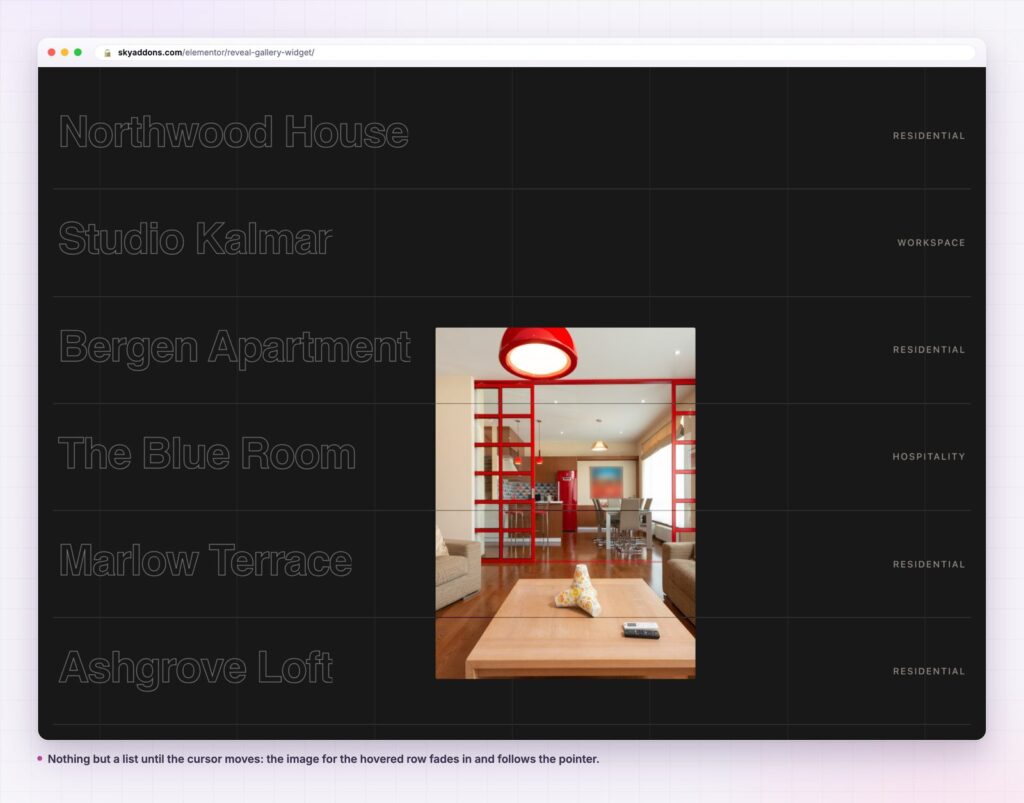Focus the browser address bar showing skyaddons.com

coord(536,52)
